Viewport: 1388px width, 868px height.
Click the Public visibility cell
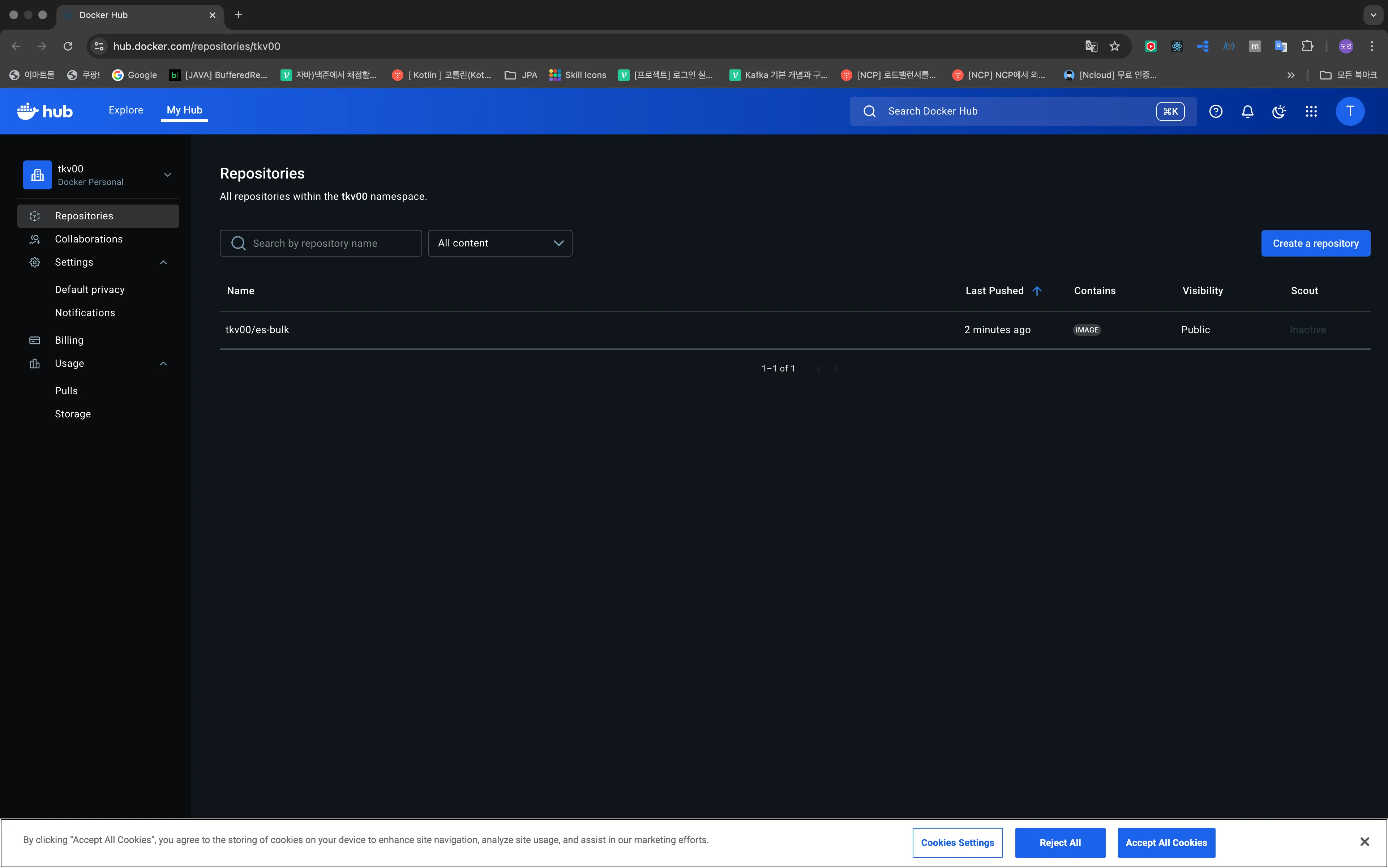(1195, 330)
